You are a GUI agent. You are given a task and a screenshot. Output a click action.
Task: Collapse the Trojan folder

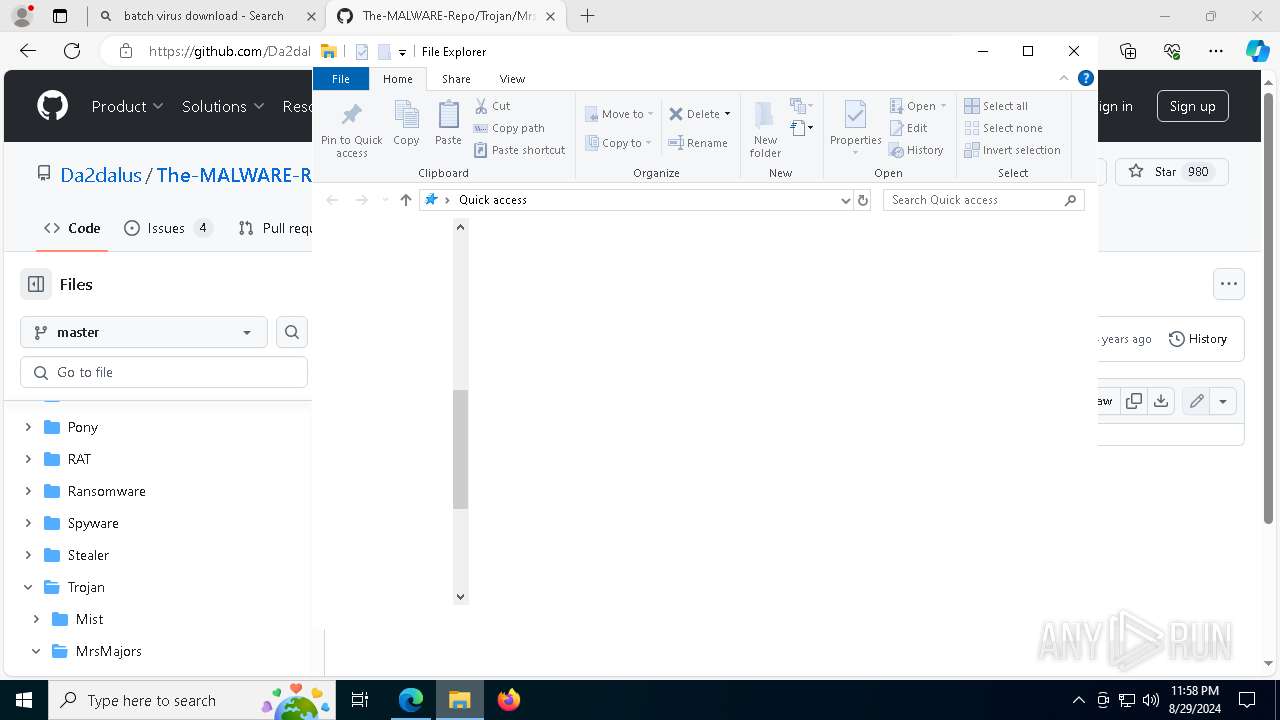click(28, 587)
